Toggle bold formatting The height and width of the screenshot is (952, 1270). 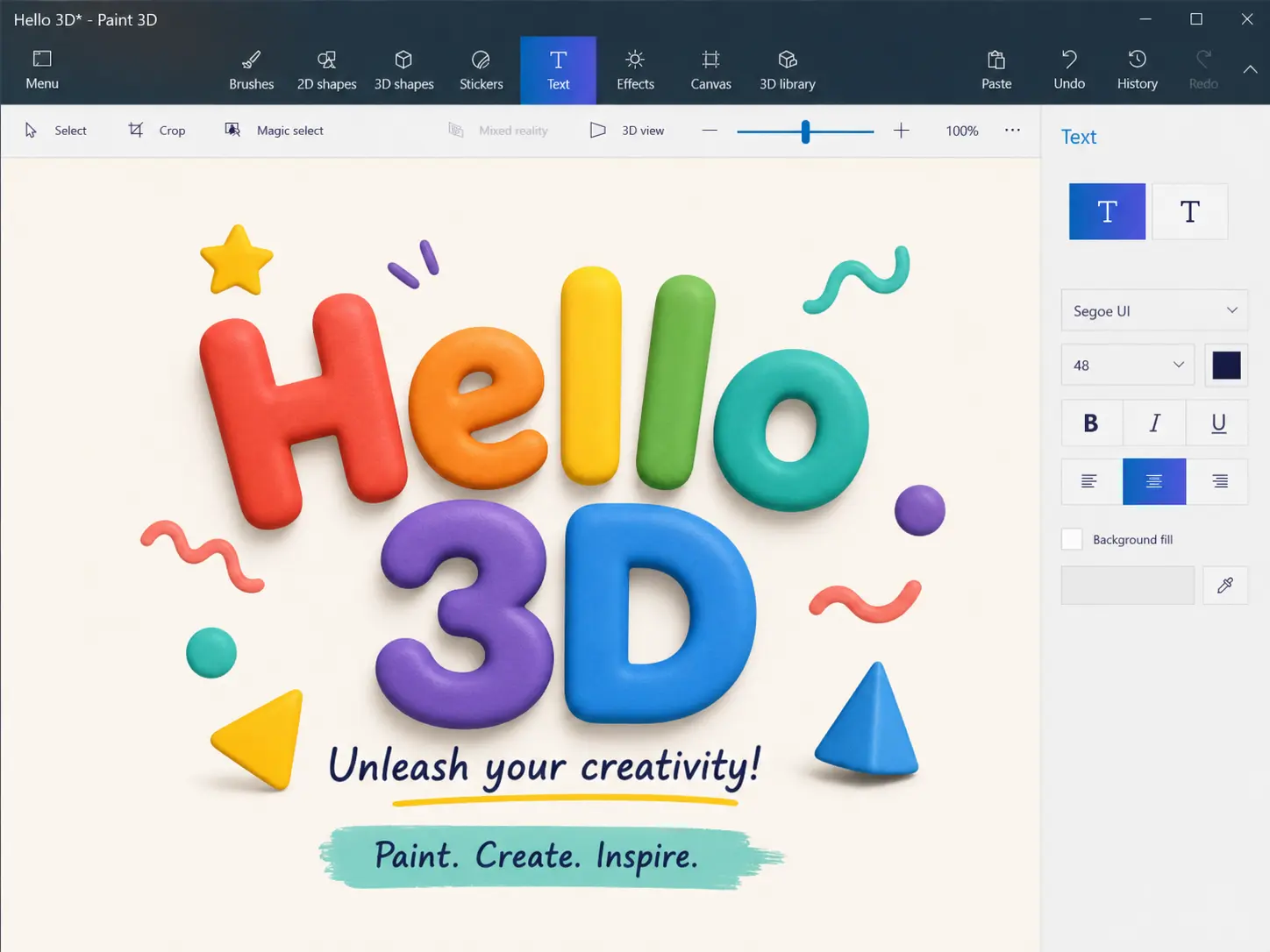pos(1092,423)
